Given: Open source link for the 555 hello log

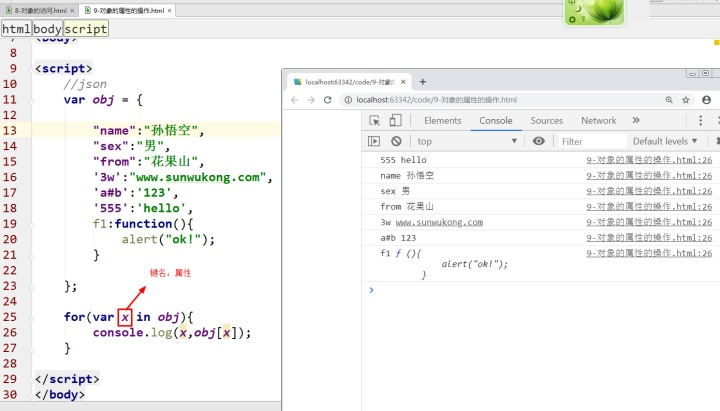Looking at the screenshot, I should point(649,160).
